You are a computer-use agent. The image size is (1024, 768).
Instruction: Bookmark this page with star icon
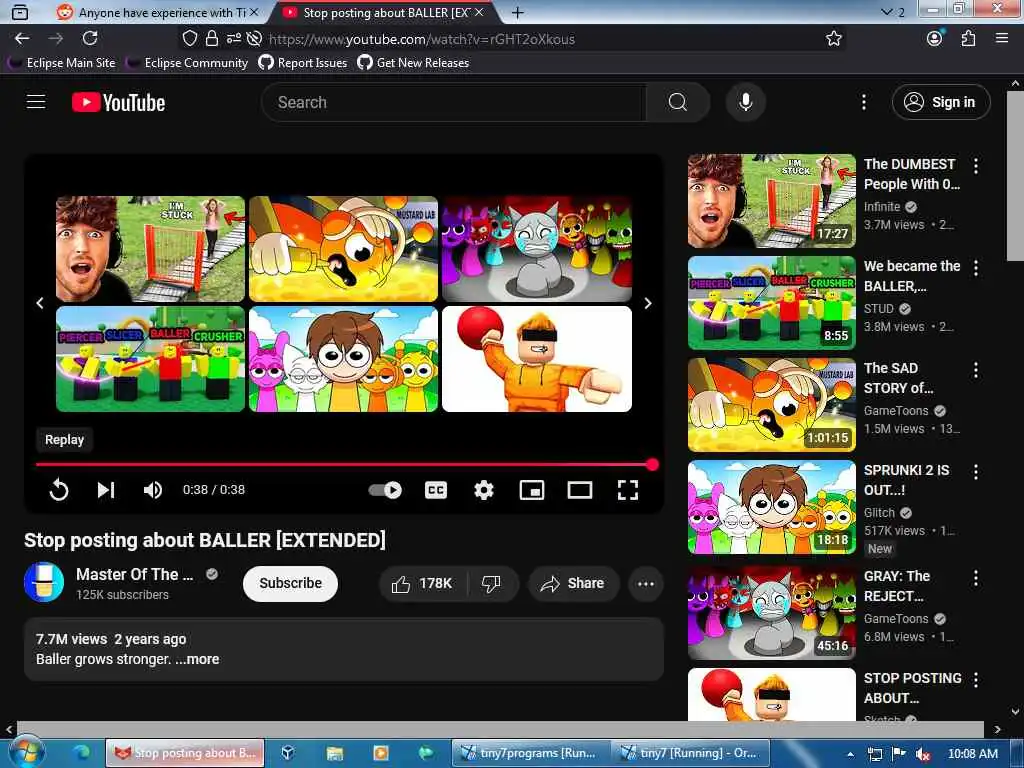pos(833,39)
